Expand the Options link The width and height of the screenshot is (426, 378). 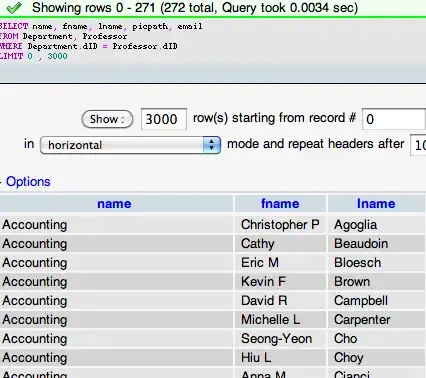(28, 182)
